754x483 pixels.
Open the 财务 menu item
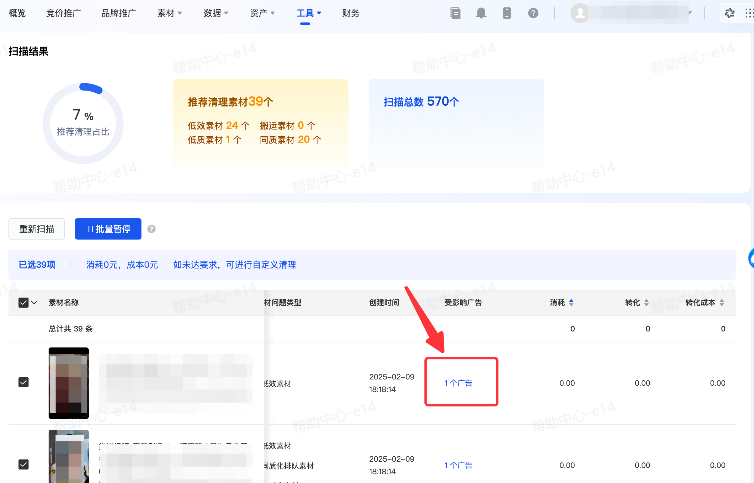coord(351,13)
